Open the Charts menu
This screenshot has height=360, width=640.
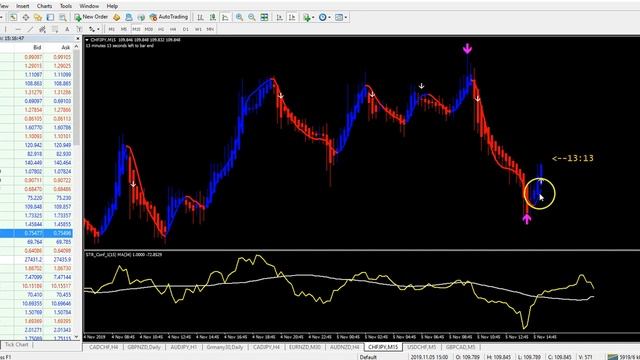tap(44, 6)
